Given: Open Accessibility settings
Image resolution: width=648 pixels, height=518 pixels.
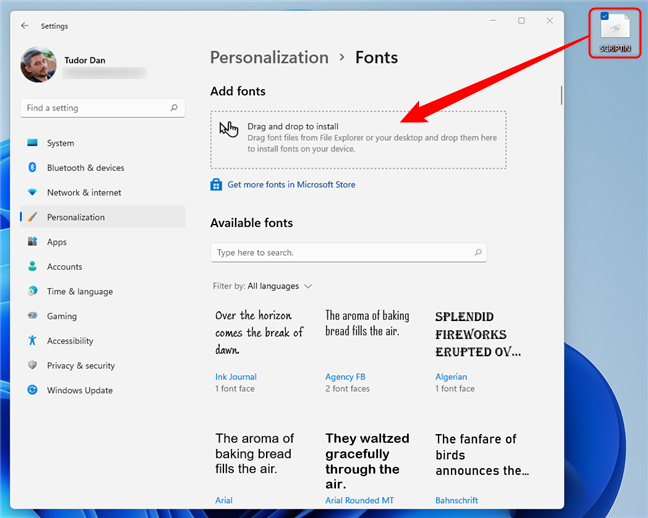Looking at the screenshot, I should coord(102,340).
